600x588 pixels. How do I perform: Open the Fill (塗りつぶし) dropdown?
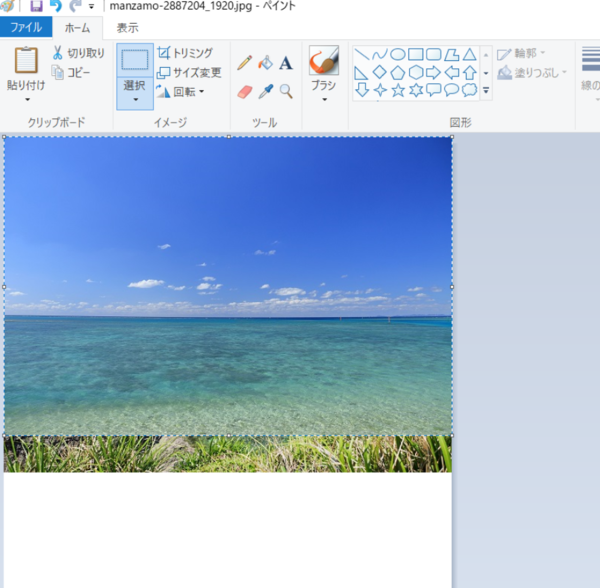[x=532, y=73]
